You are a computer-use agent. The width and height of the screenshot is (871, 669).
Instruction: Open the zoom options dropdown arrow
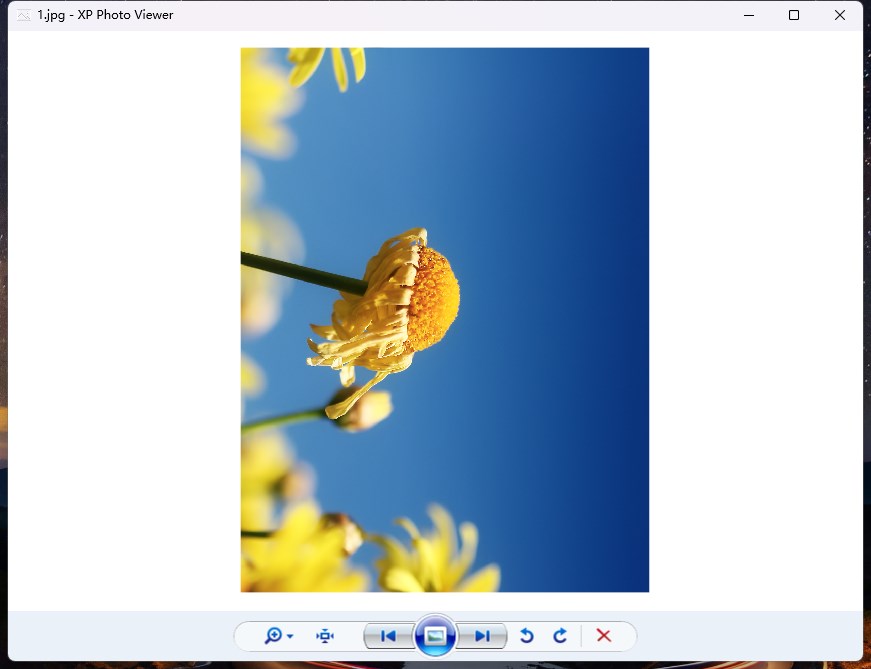point(290,636)
